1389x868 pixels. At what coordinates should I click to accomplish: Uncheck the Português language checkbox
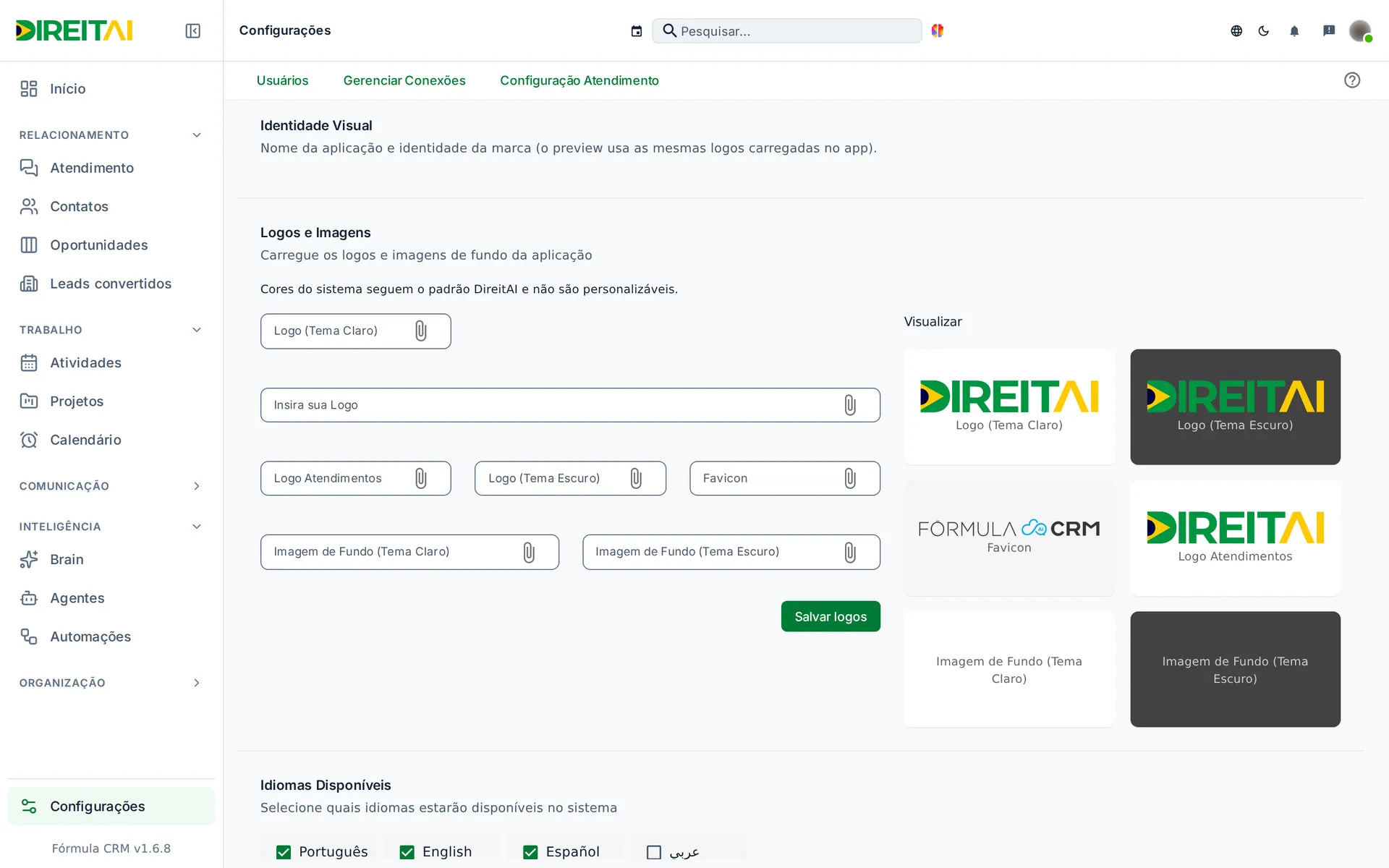coord(284,853)
